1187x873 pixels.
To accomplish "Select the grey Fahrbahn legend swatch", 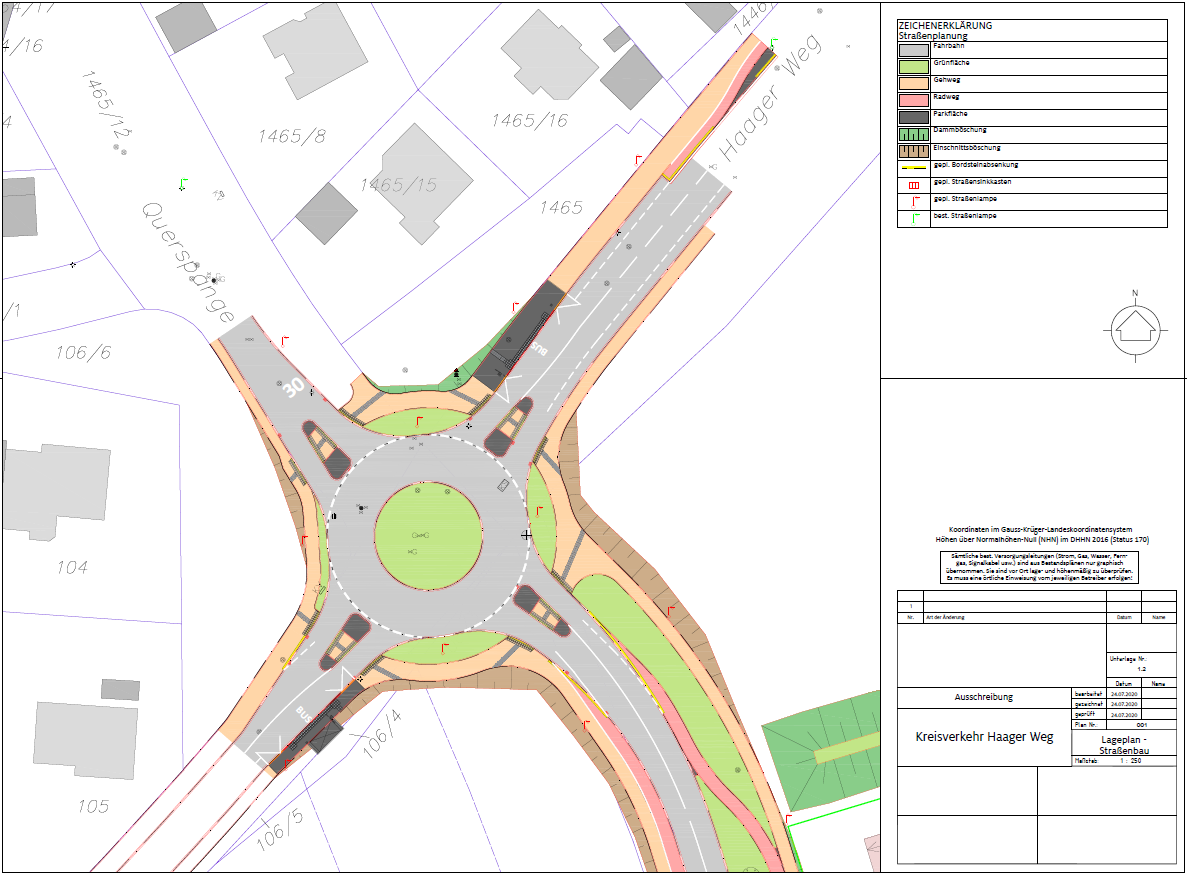I will [x=913, y=51].
